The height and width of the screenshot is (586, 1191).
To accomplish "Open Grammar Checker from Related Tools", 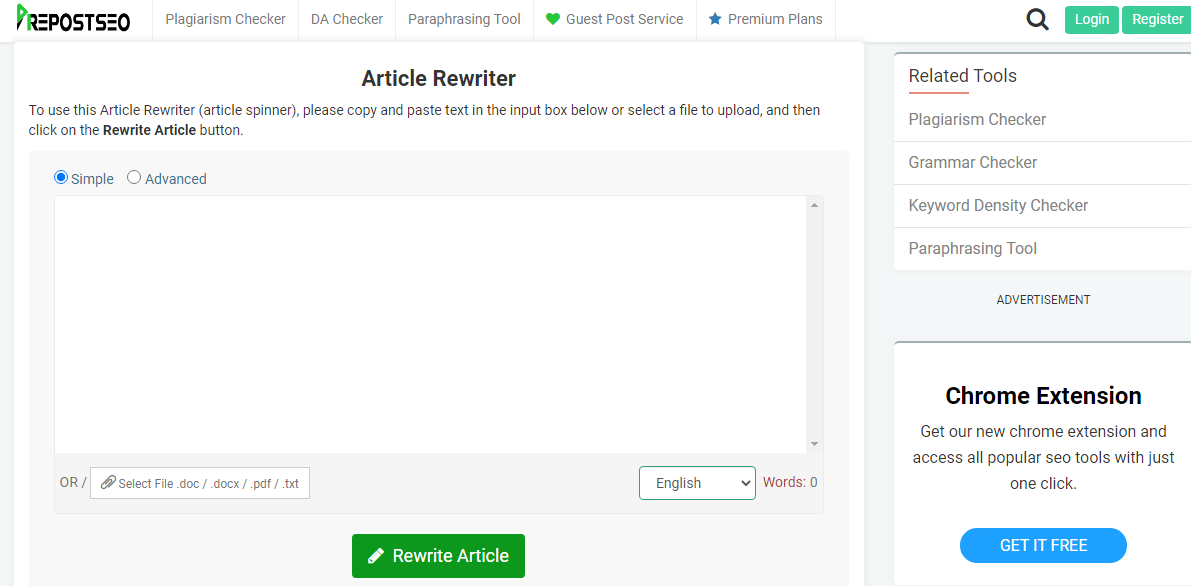I will coord(972,162).
